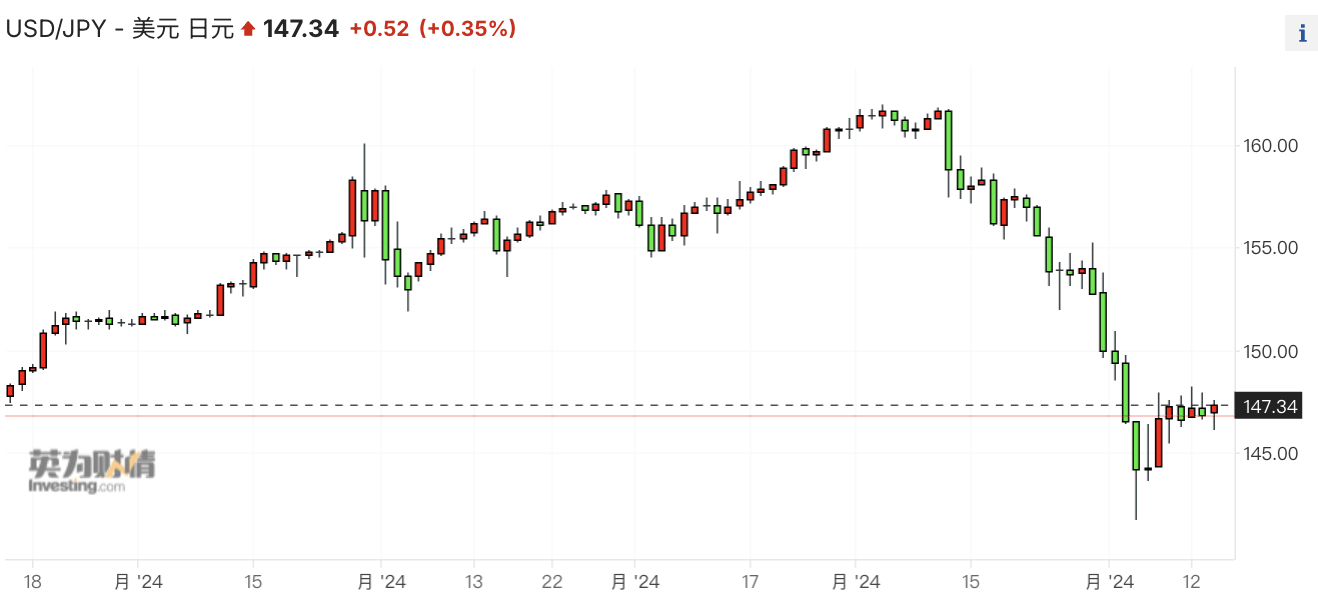Click the rightmost candlestick on the chart
The image size is (1318, 610).
(1214, 409)
